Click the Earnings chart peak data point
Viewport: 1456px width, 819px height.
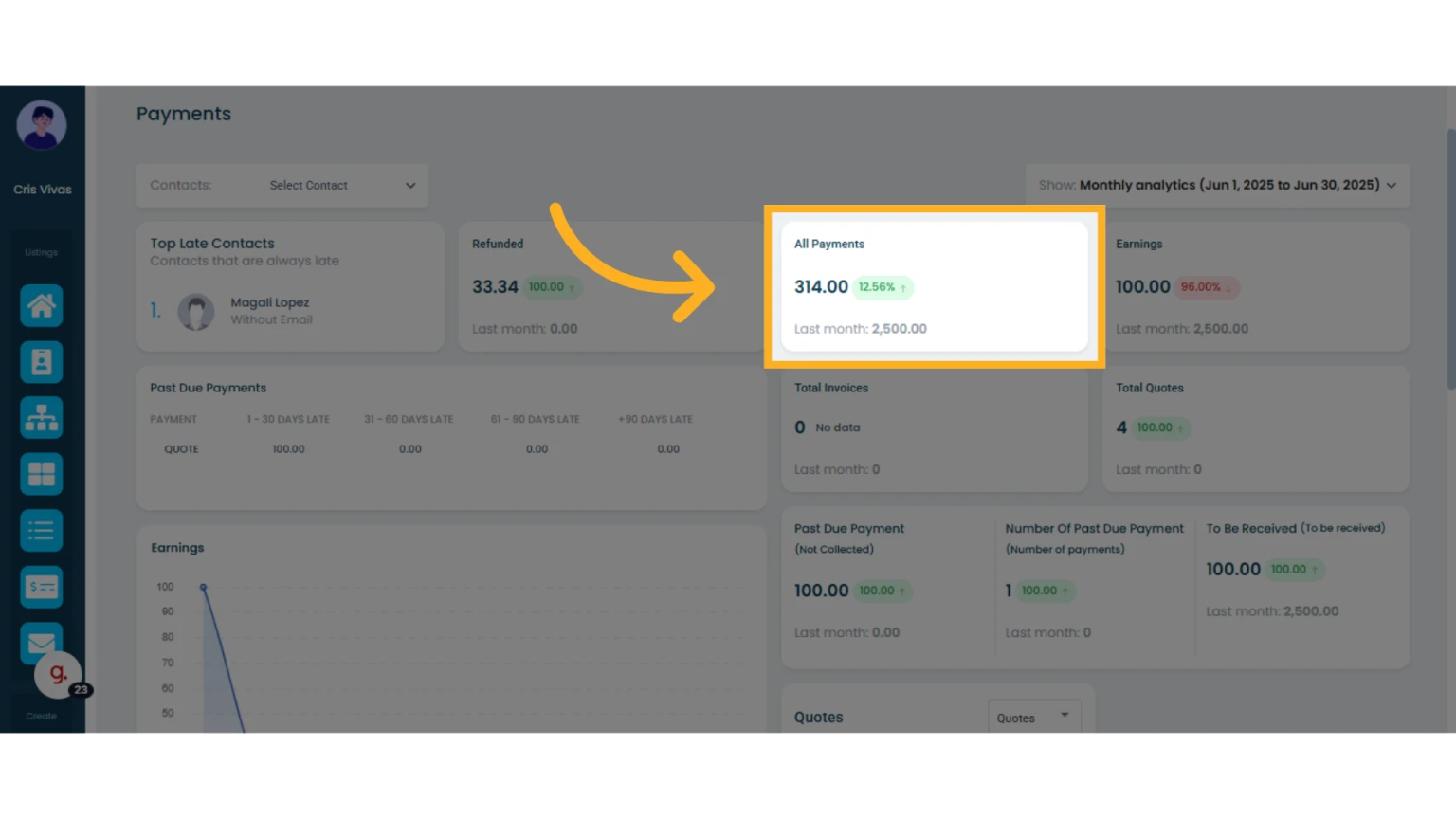tap(203, 588)
